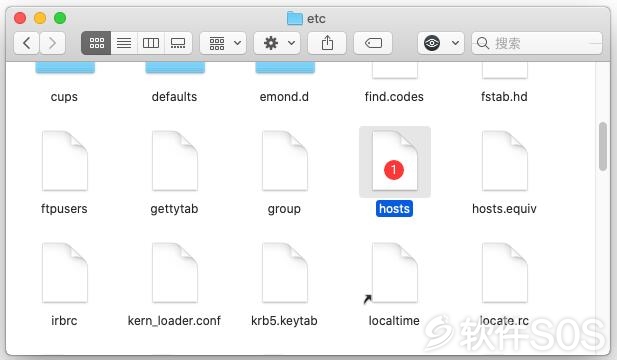Click the fstab.hd file name
This screenshot has width=617, height=360.
pos(504,97)
